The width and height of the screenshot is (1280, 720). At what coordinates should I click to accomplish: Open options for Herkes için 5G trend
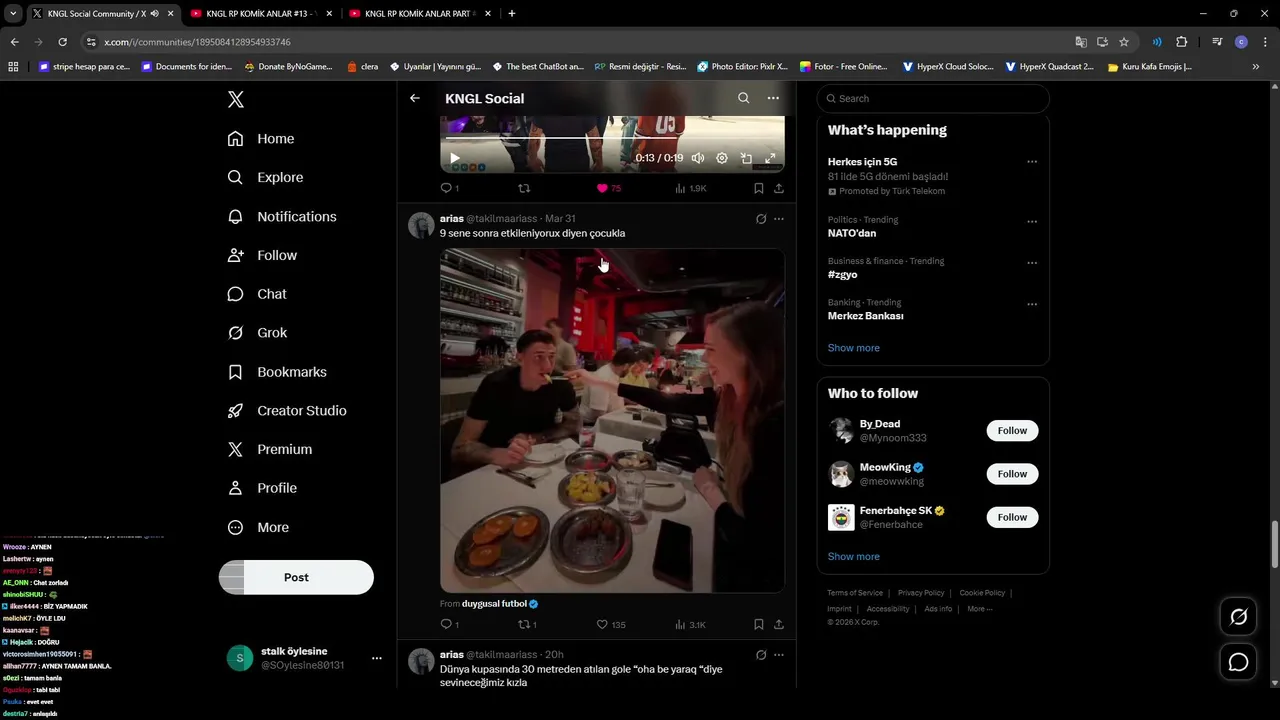[1032, 162]
